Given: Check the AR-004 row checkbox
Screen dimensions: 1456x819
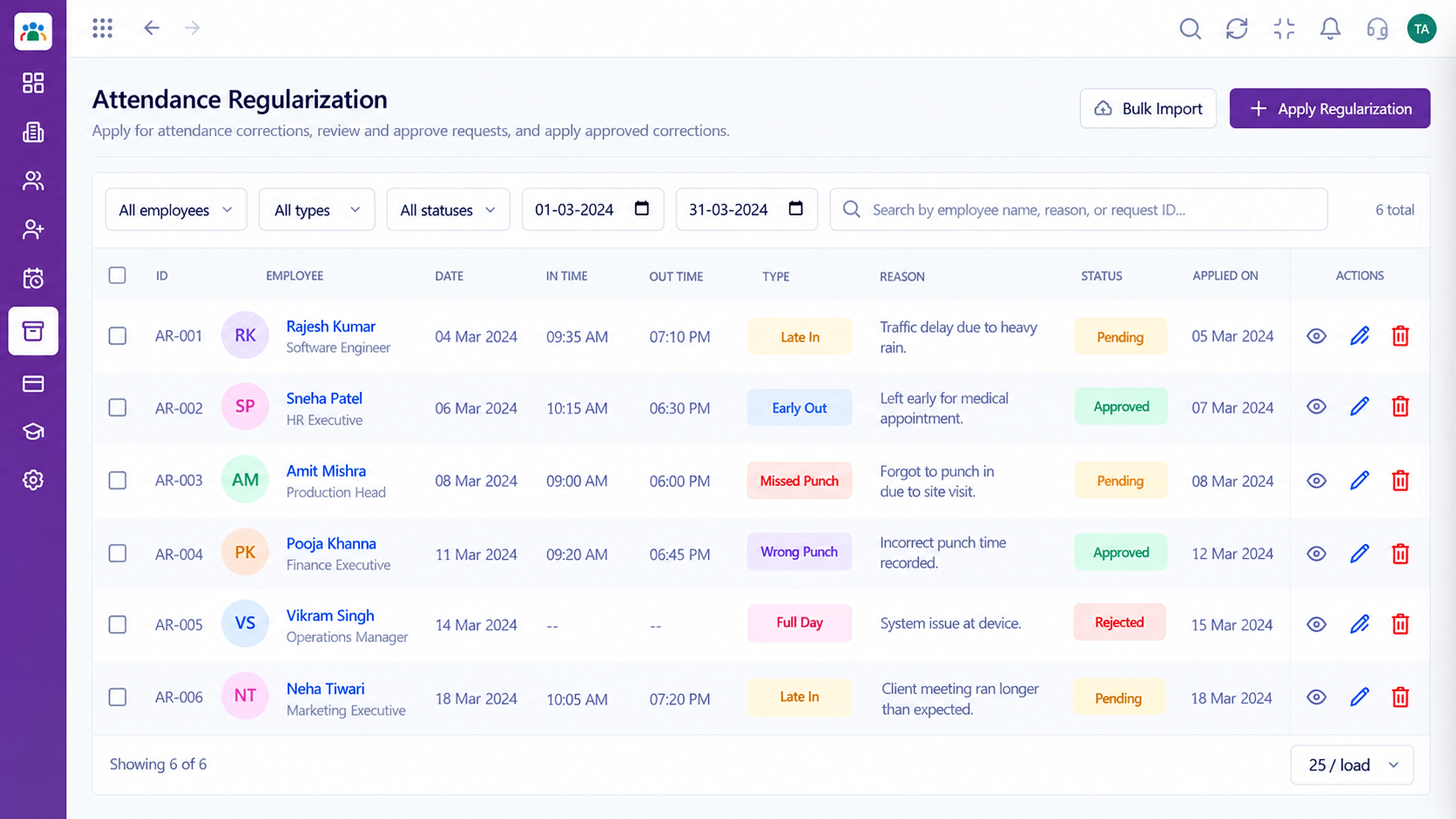Looking at the screenshot, I should click(117, 554).
